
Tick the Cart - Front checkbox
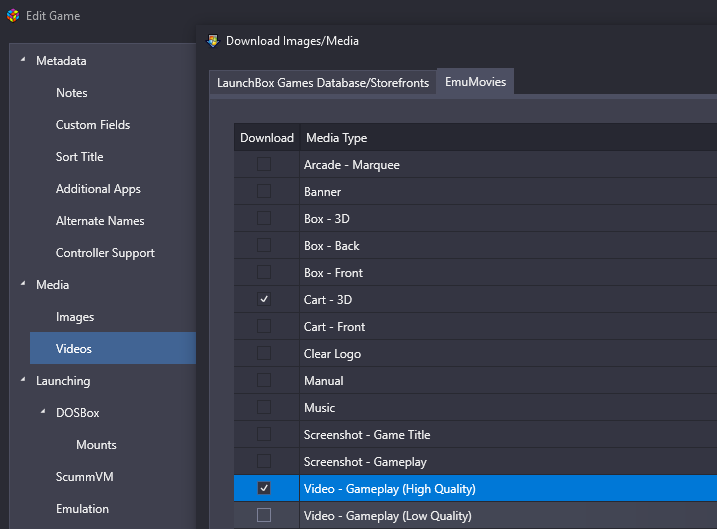tap(264, 326)
